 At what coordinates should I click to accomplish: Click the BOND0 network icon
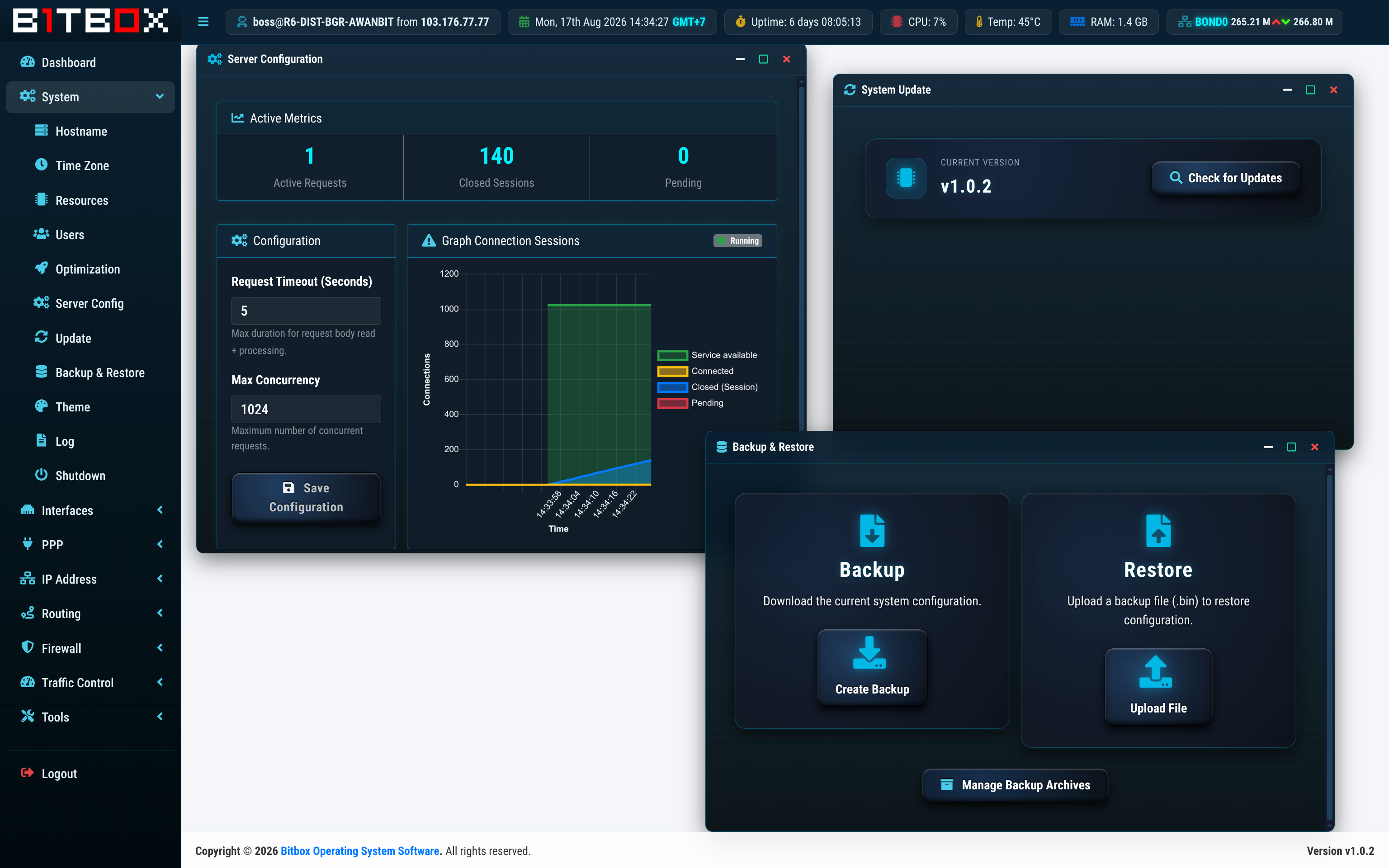(x=1184, y=22)
